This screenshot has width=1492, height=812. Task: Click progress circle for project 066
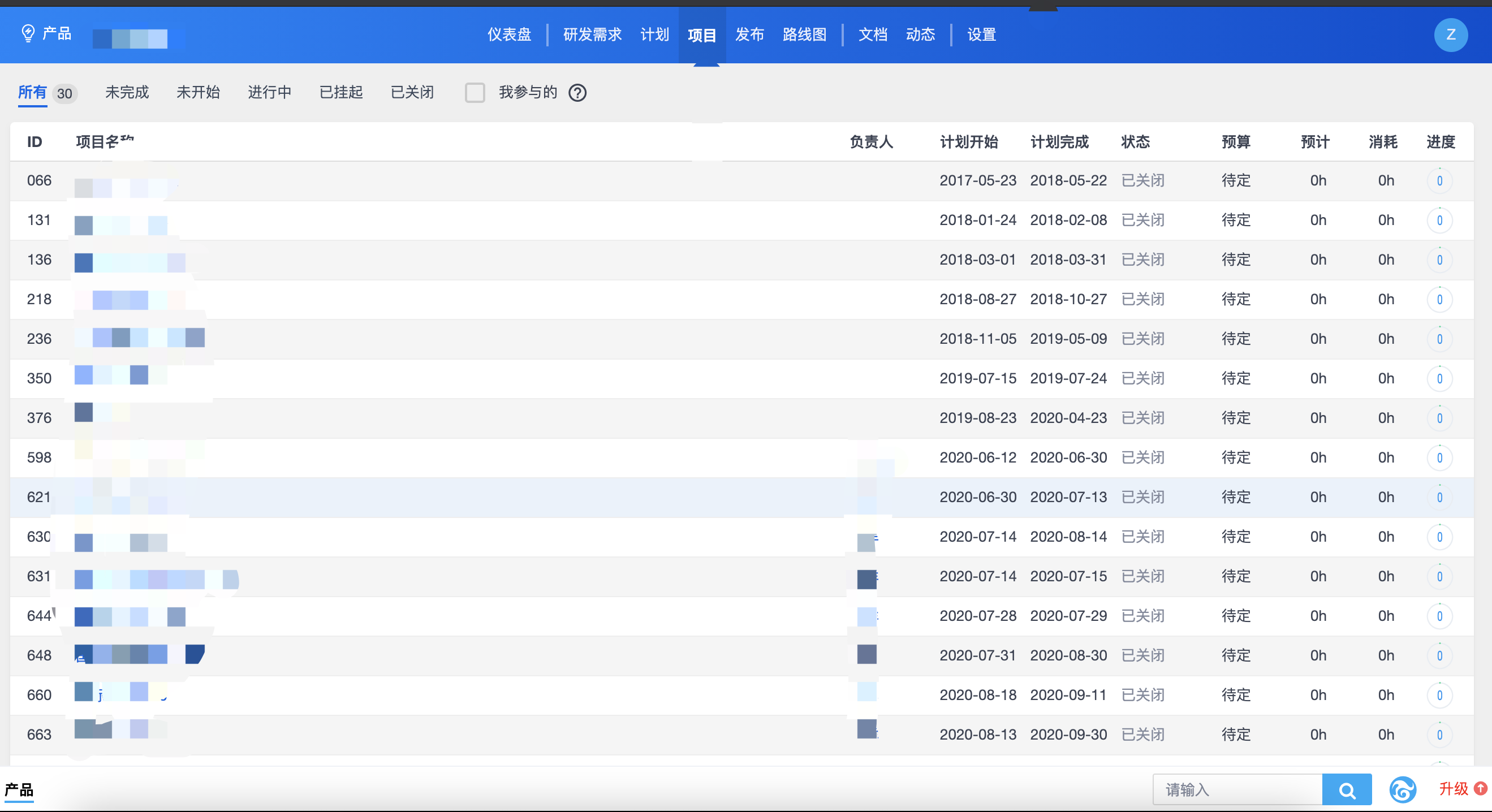pyautogui.click(x=1439, y=181)
